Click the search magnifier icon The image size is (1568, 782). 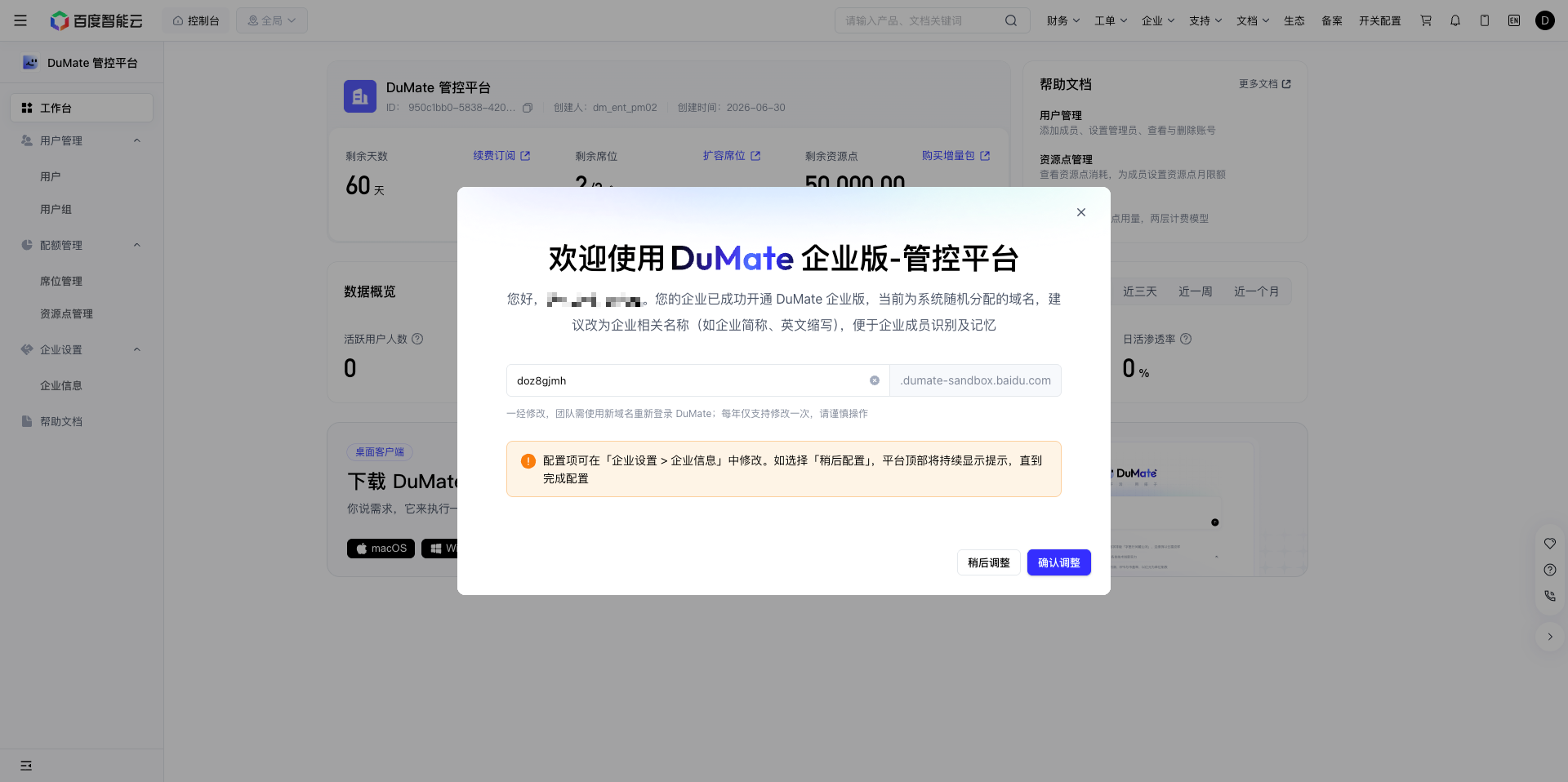coord(1011,20)
